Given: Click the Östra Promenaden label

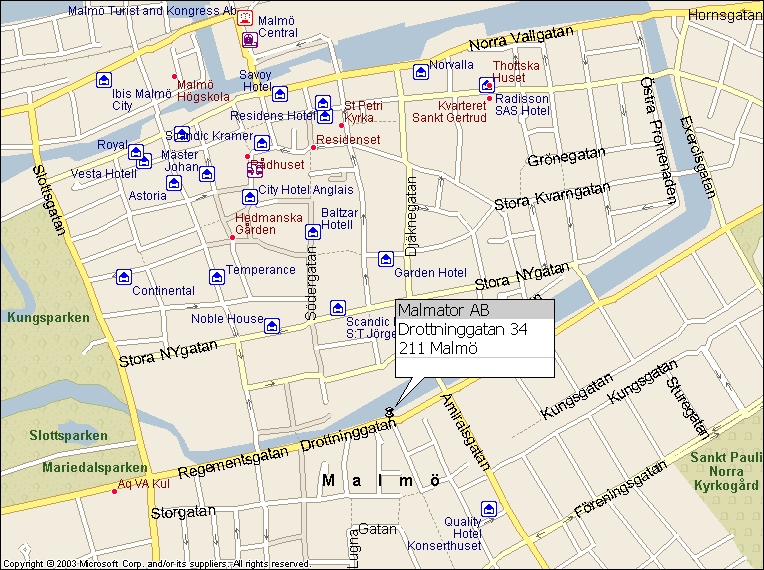Looking at the screenshot, I should click(x=659, y=140).
